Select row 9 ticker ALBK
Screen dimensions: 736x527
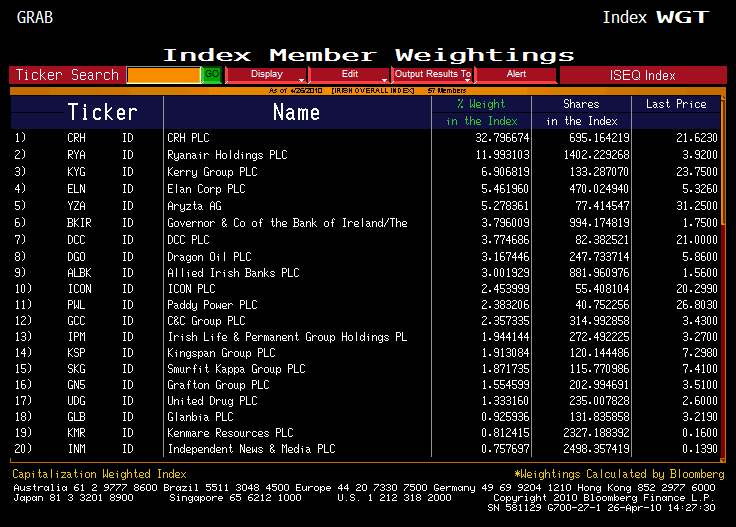click(79, 273)
